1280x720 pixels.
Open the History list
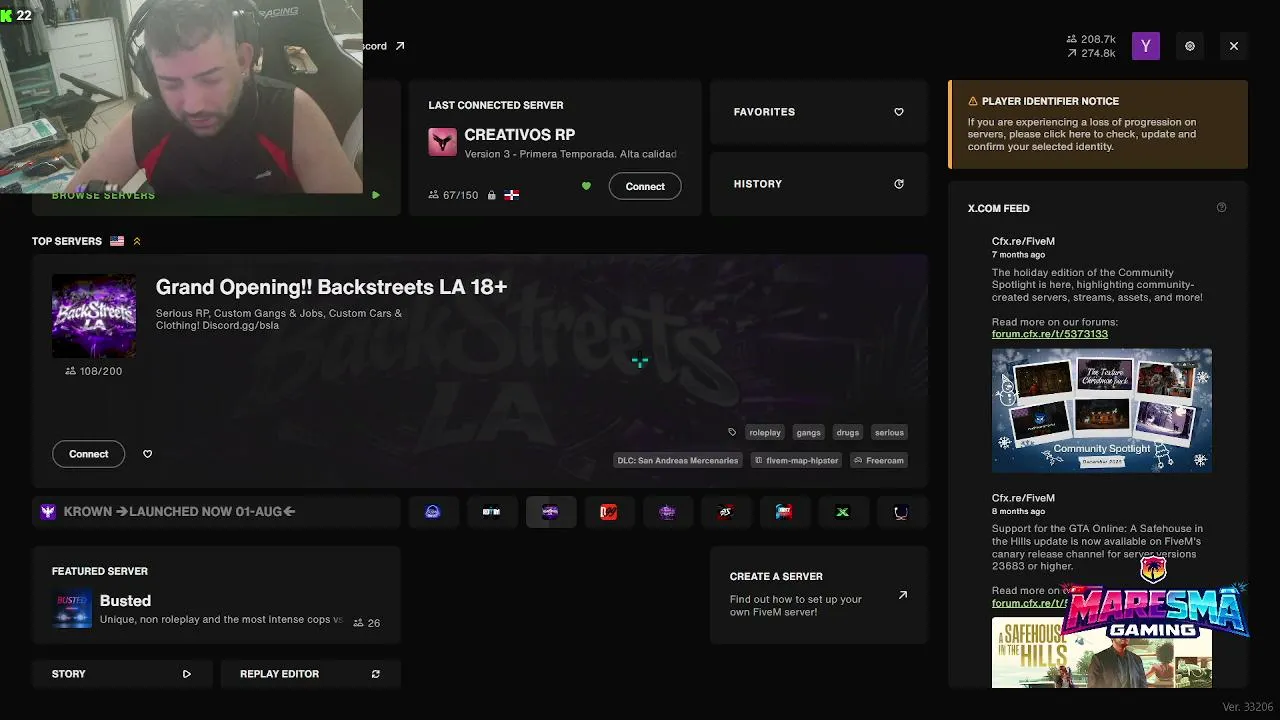819,184
